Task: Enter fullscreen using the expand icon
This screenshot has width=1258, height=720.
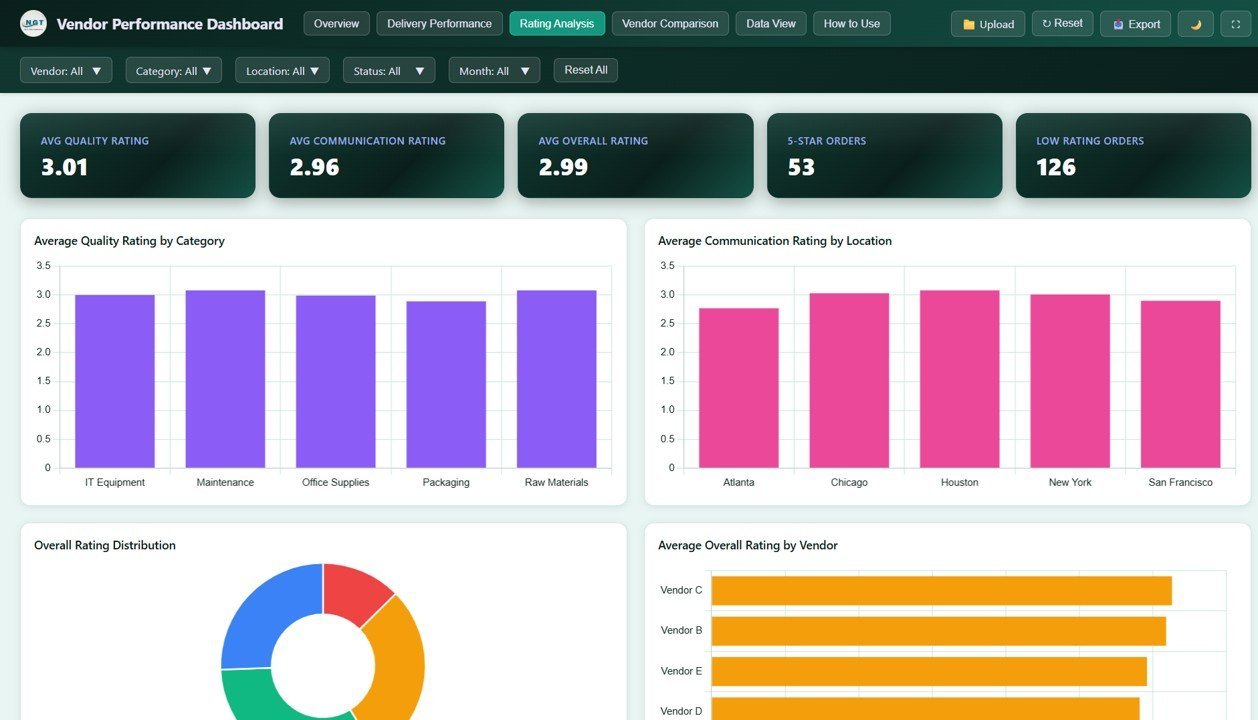Action: [x=1236, y=23]
